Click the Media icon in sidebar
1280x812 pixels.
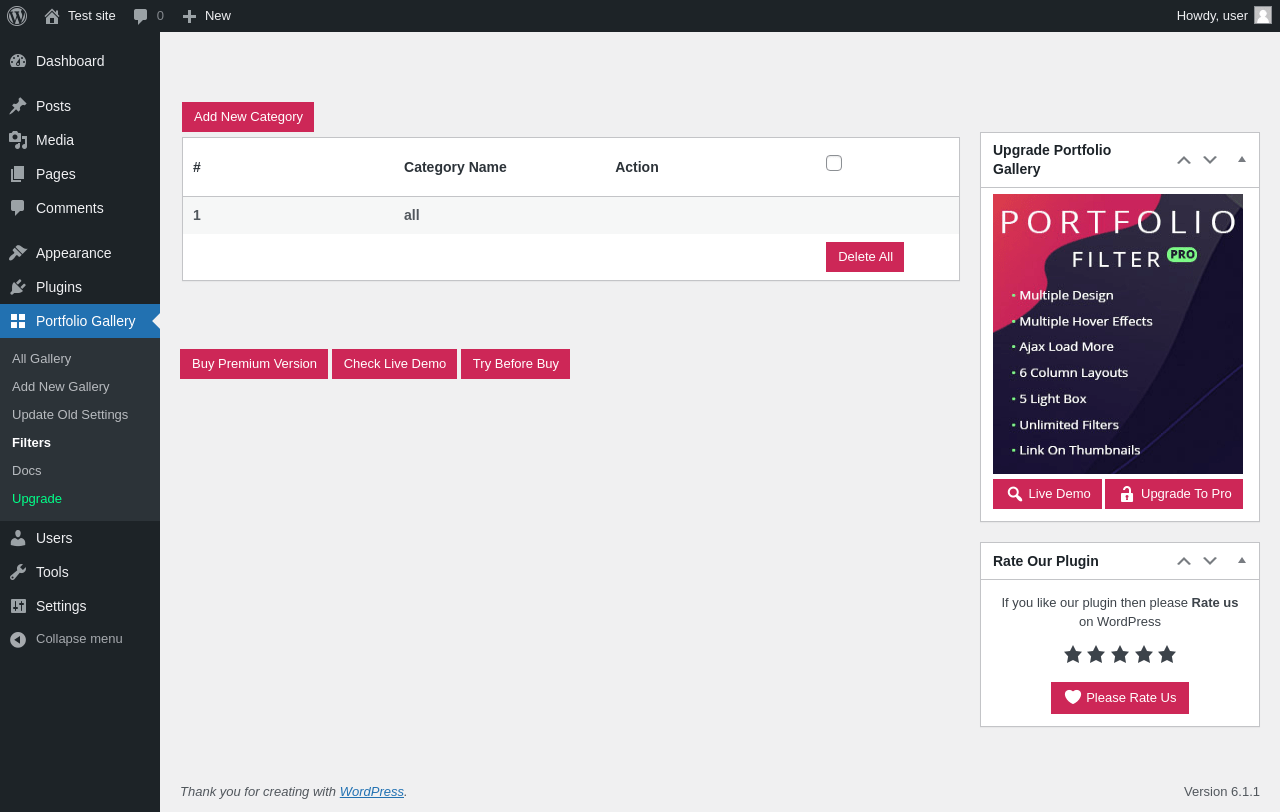click(18, 140)
